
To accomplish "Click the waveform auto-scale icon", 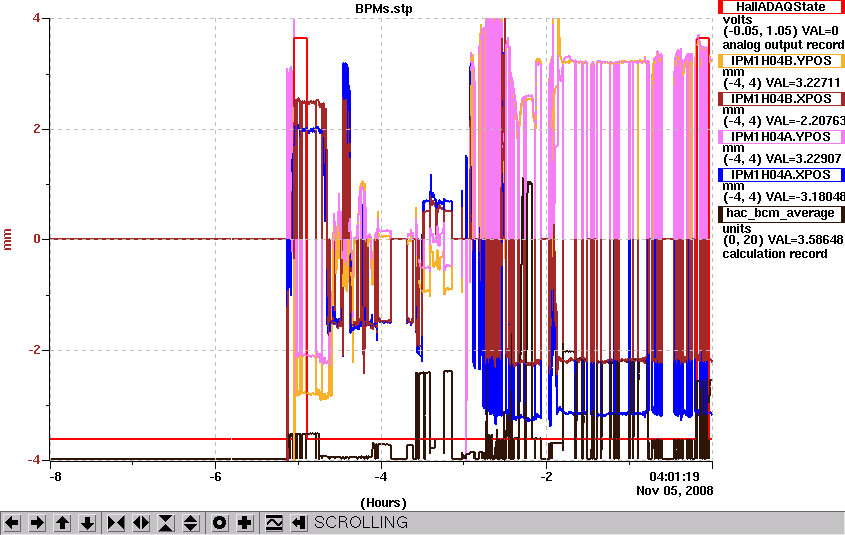I will point(274,523).
